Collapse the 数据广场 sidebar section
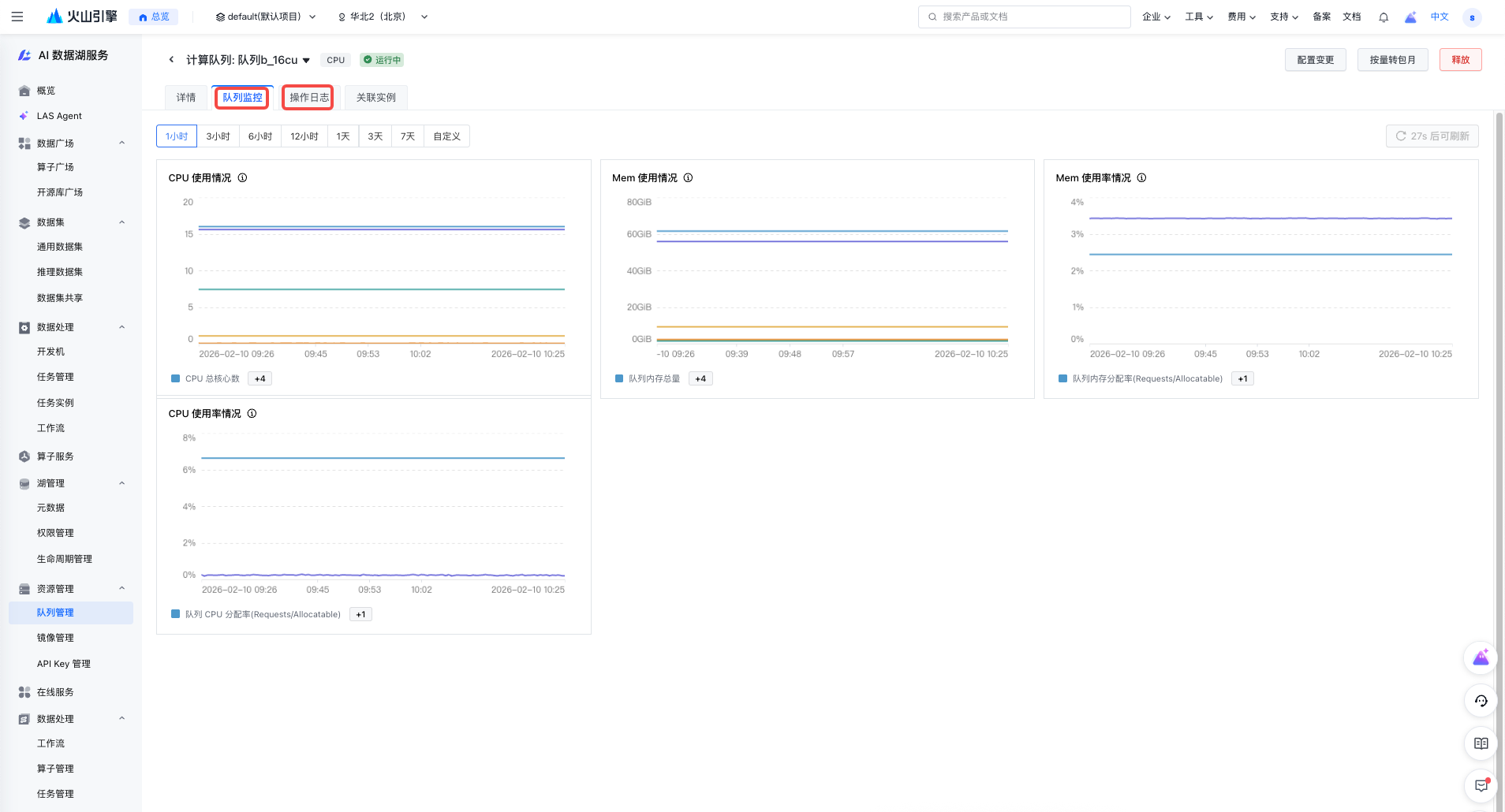 point(121,143)
